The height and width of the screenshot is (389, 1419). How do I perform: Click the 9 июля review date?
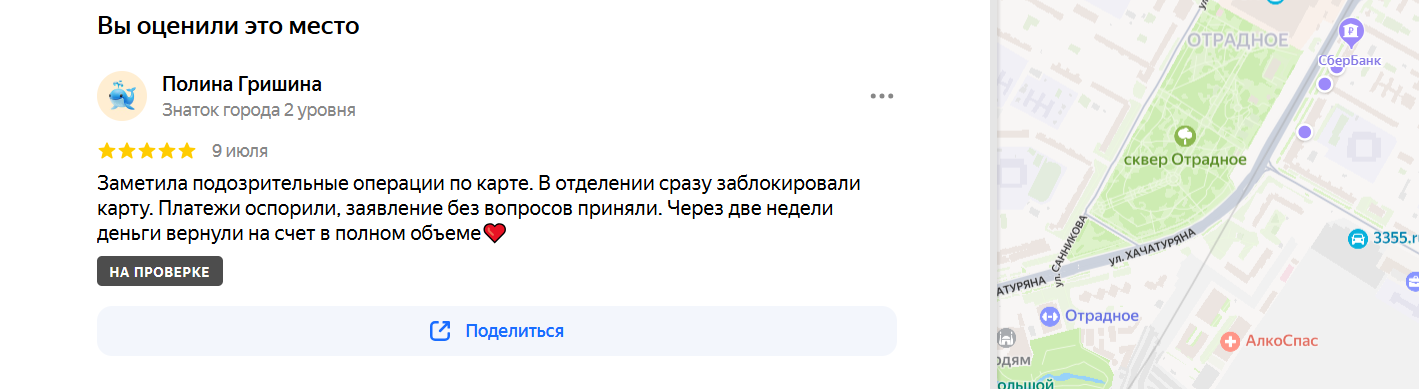tap(240, 151)
